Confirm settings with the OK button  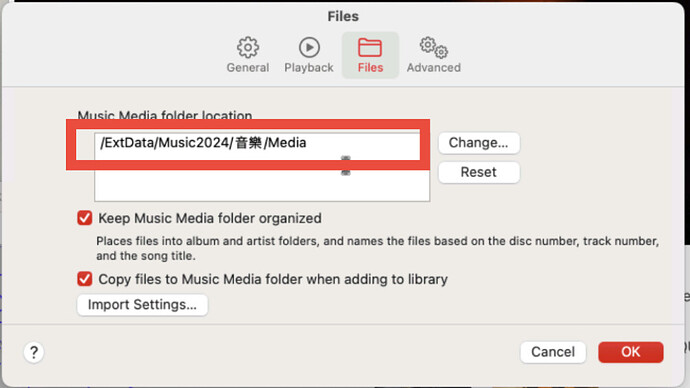pos(631,352)
